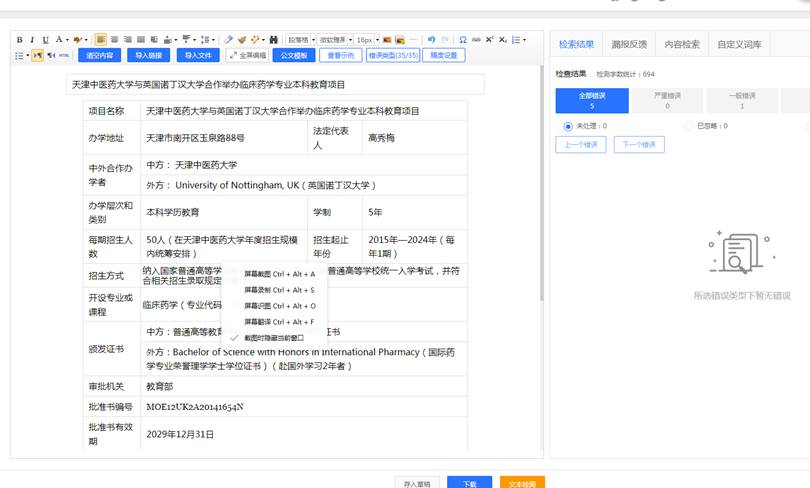
Task: Apply highlight background color brush
Action: point(77,40)
